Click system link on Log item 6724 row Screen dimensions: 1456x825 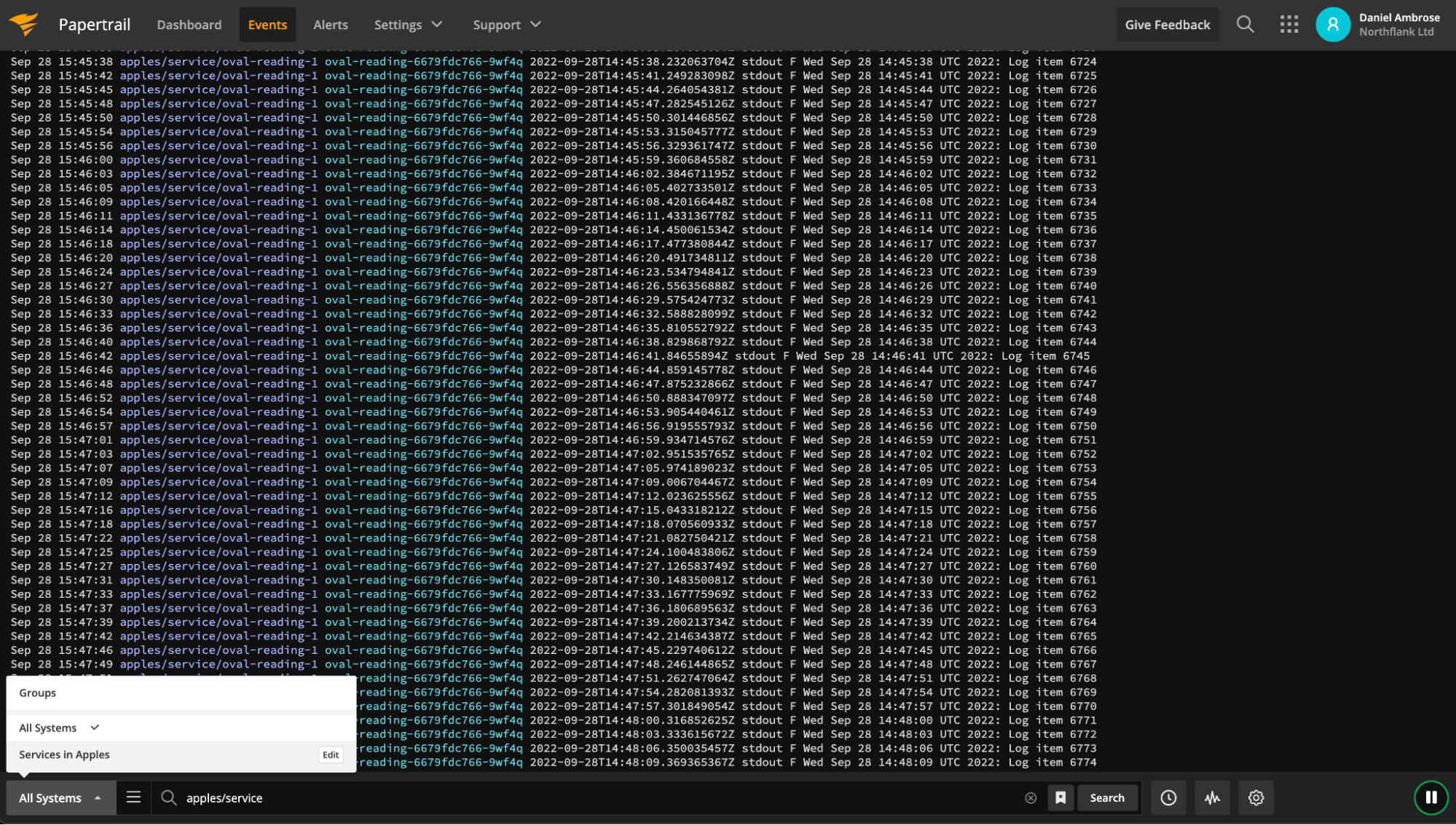[219, 62]
